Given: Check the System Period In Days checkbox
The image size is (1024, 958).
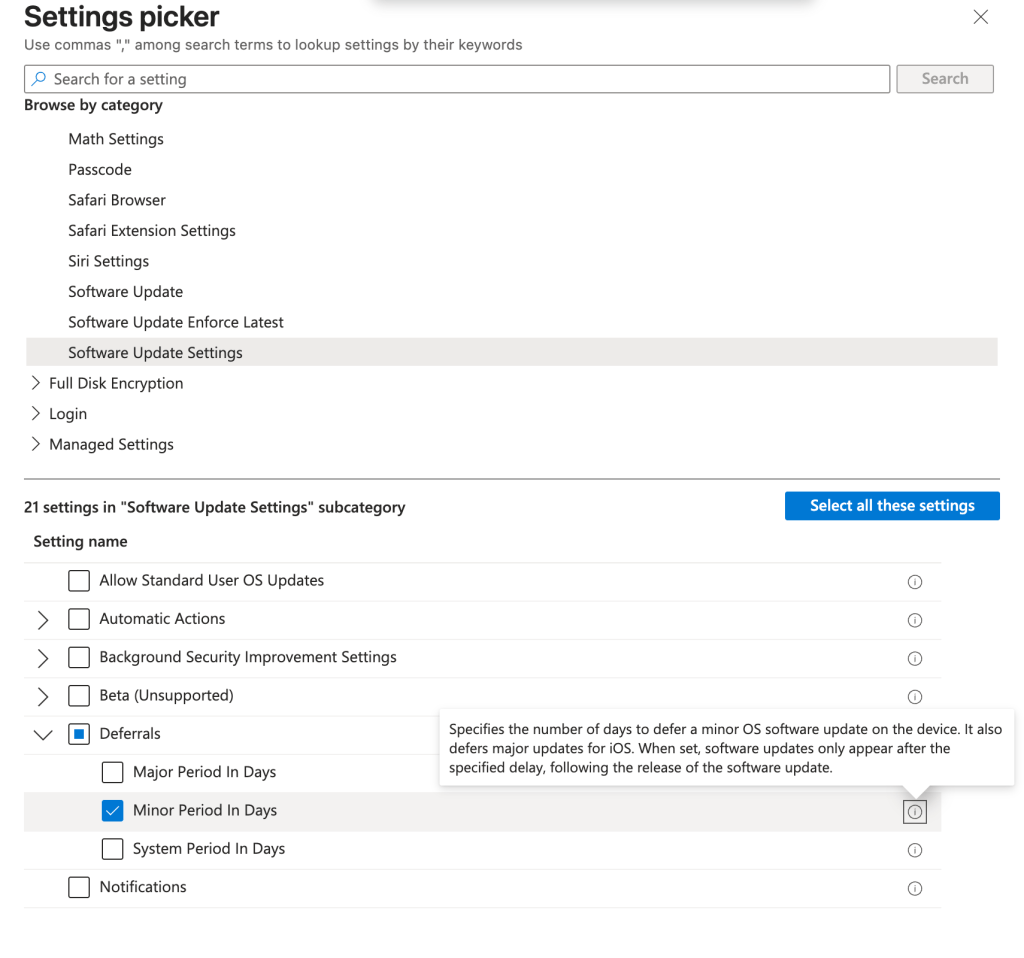Looking at the screenshot, I should coord(113,849).
